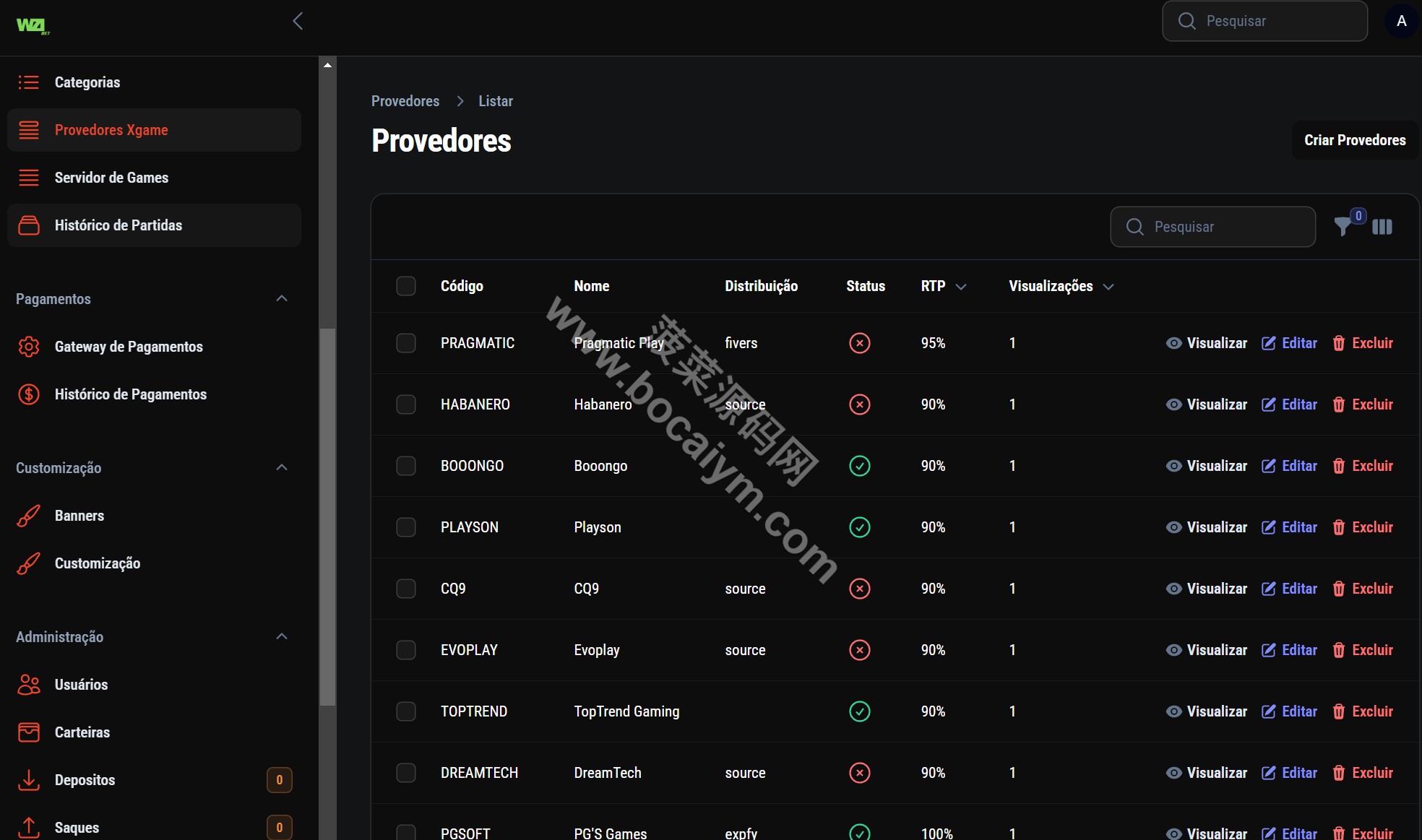Check the CQ9 row checkbox
This screenshot has width=1422, height=840.
[406, 589]
